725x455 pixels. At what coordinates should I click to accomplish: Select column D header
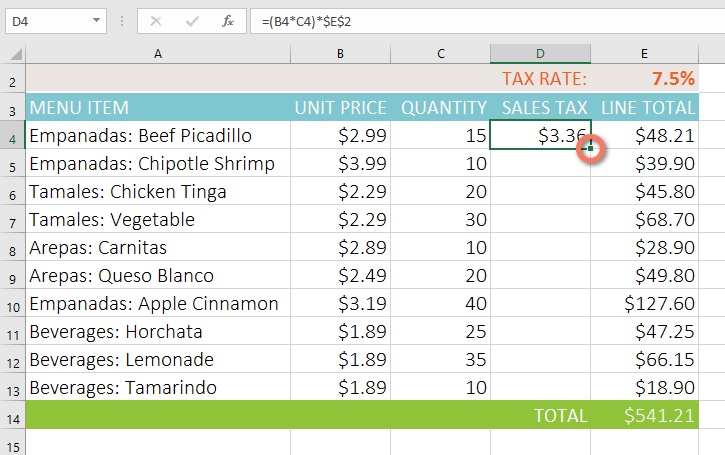pyautogui.click(x=540, y=53)
